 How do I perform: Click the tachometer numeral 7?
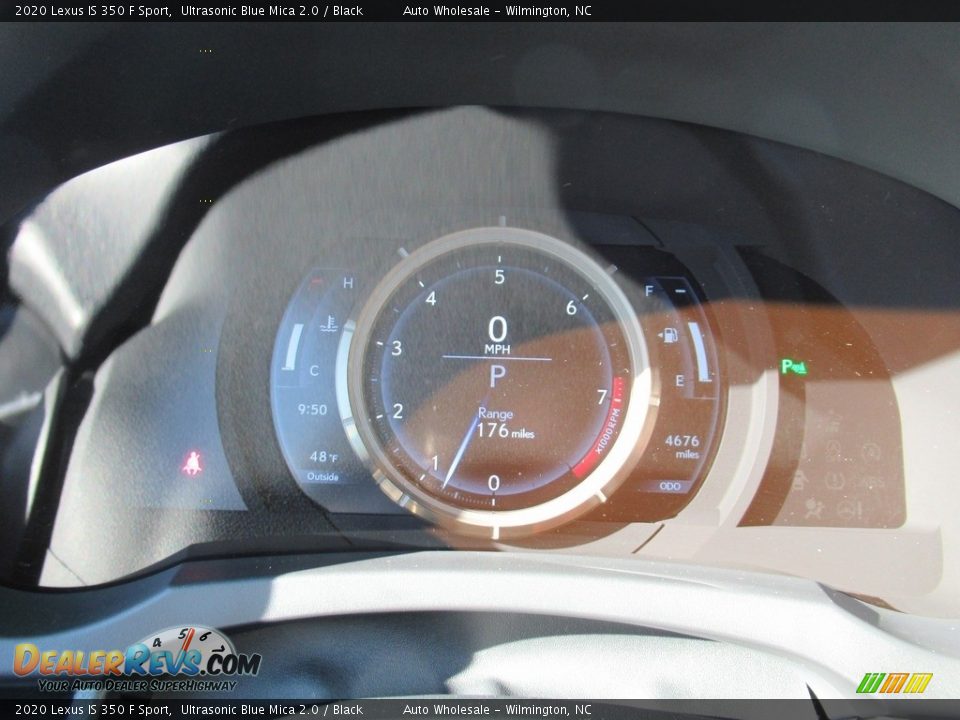tap(602, 397)
